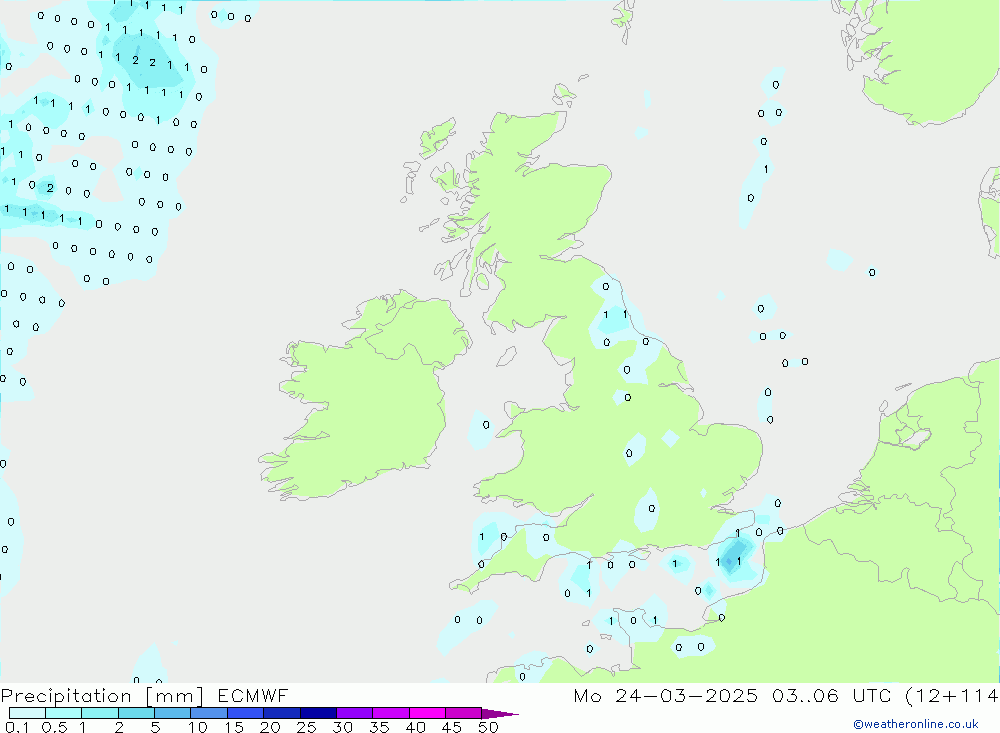This screenshot has width=1000, height=733.
Task: Open the weatheronline.co.uk copyright link
Action: [x=916, y=724]
